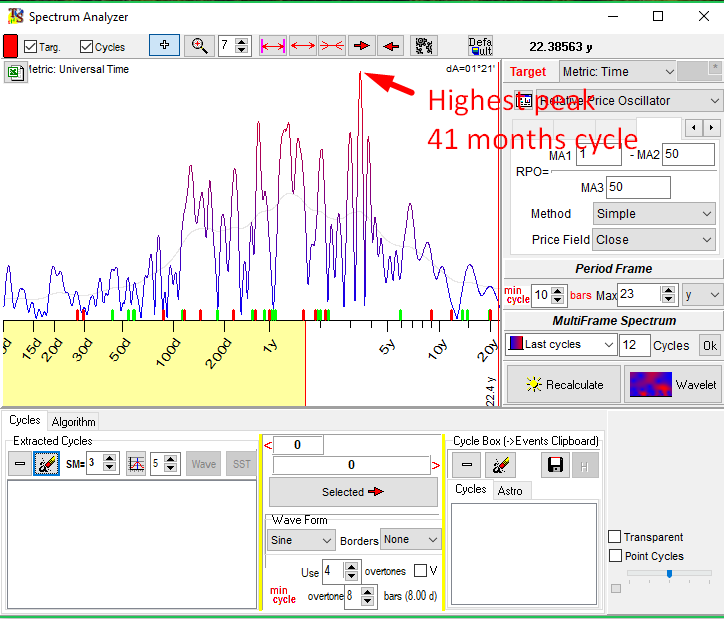The height and width of the screenshot is (619, 724).
Task: Click the red right-arrow toolbar button
Action: click(362, 45)
